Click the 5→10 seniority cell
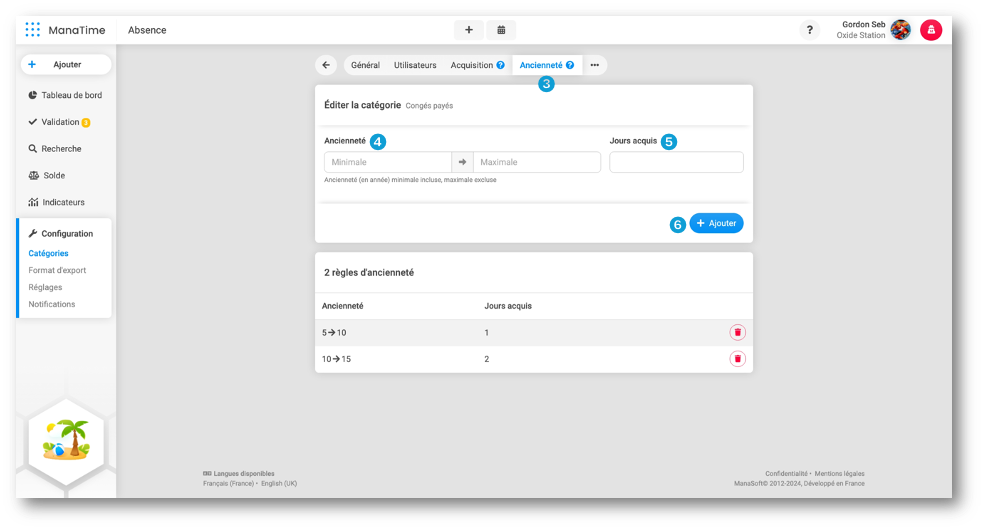The image size is (983, 529). point(334,333)
